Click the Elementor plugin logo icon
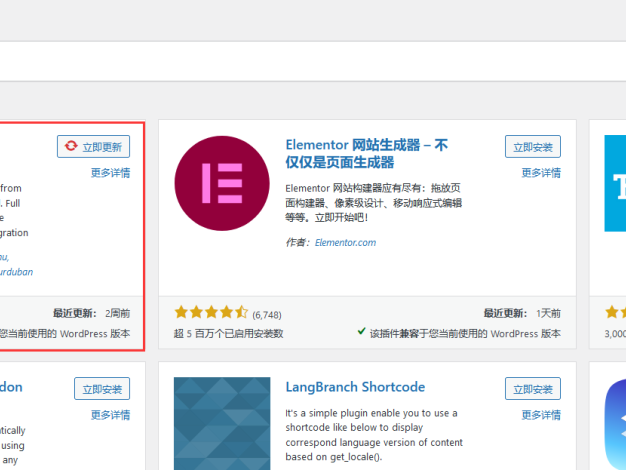This screenshot has width=626, height=470. pyautogui.click(x=222, y=184)
